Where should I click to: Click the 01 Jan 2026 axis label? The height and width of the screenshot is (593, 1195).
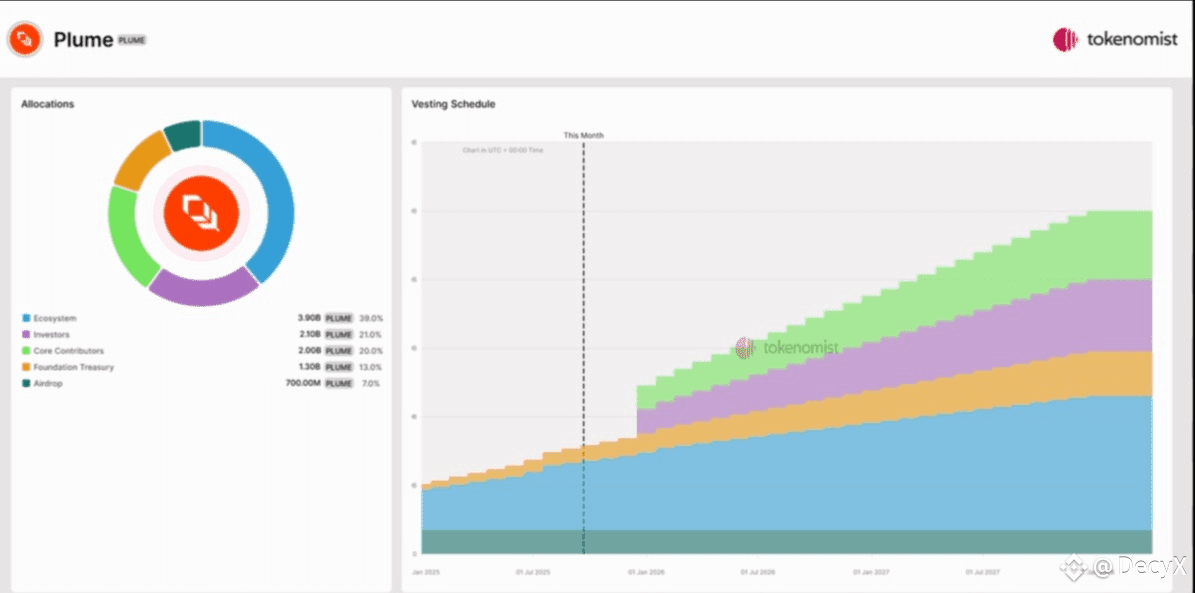(646, 571)
